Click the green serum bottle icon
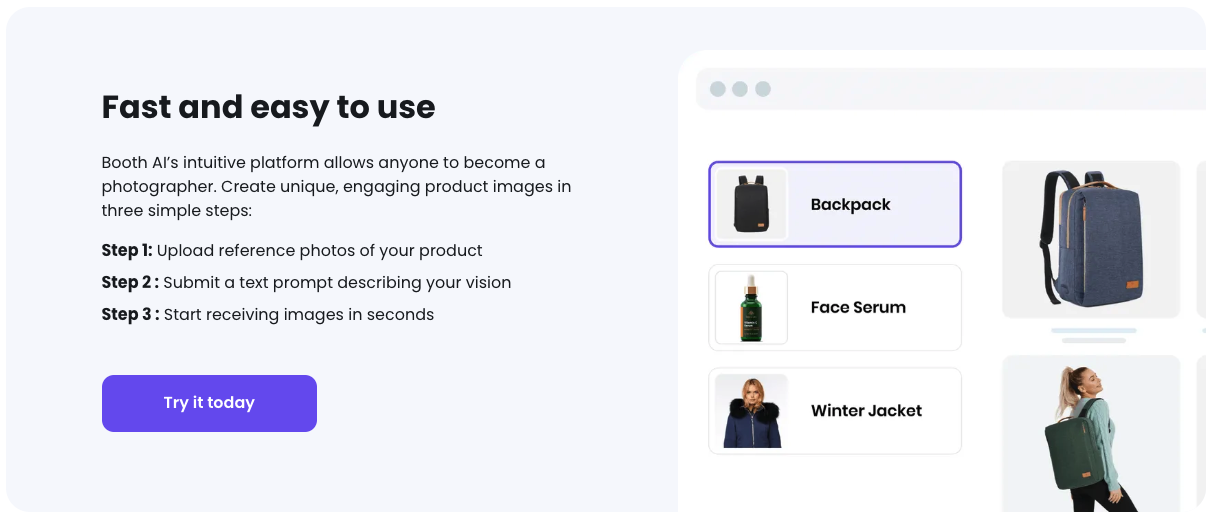1213x520 pixels. 751,308
